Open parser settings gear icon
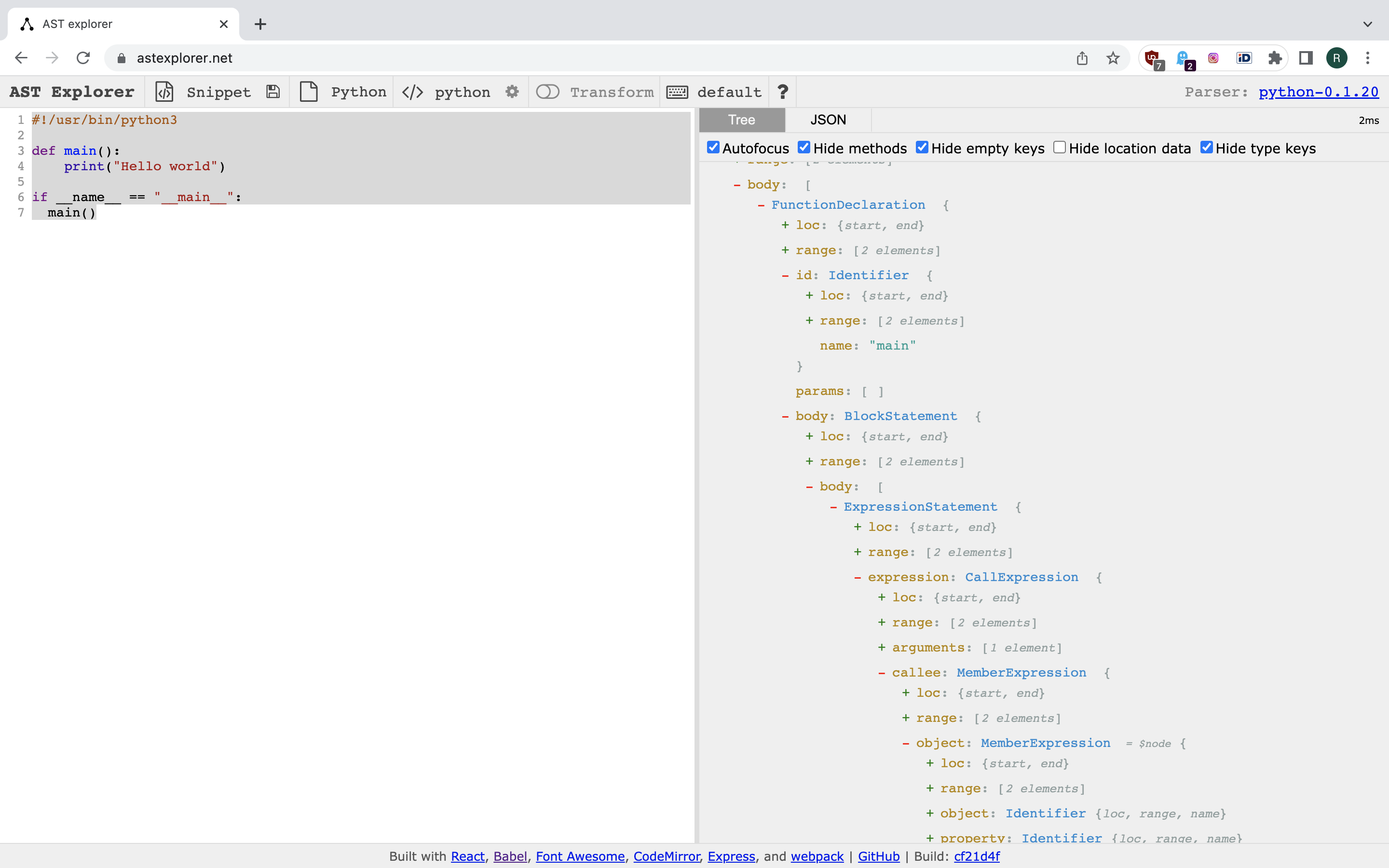 pyautogui.click(x=512, y=92)
